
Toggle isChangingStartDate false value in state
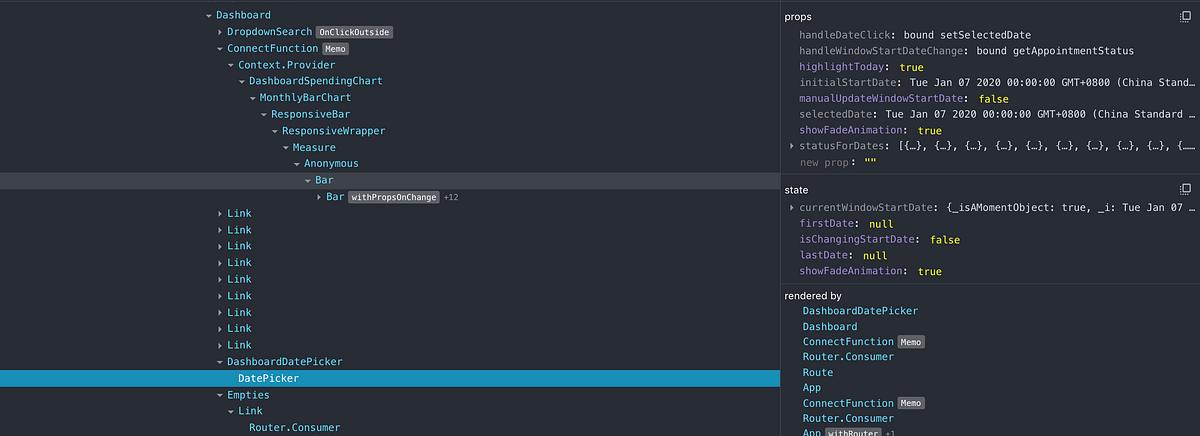pos(945,240)
